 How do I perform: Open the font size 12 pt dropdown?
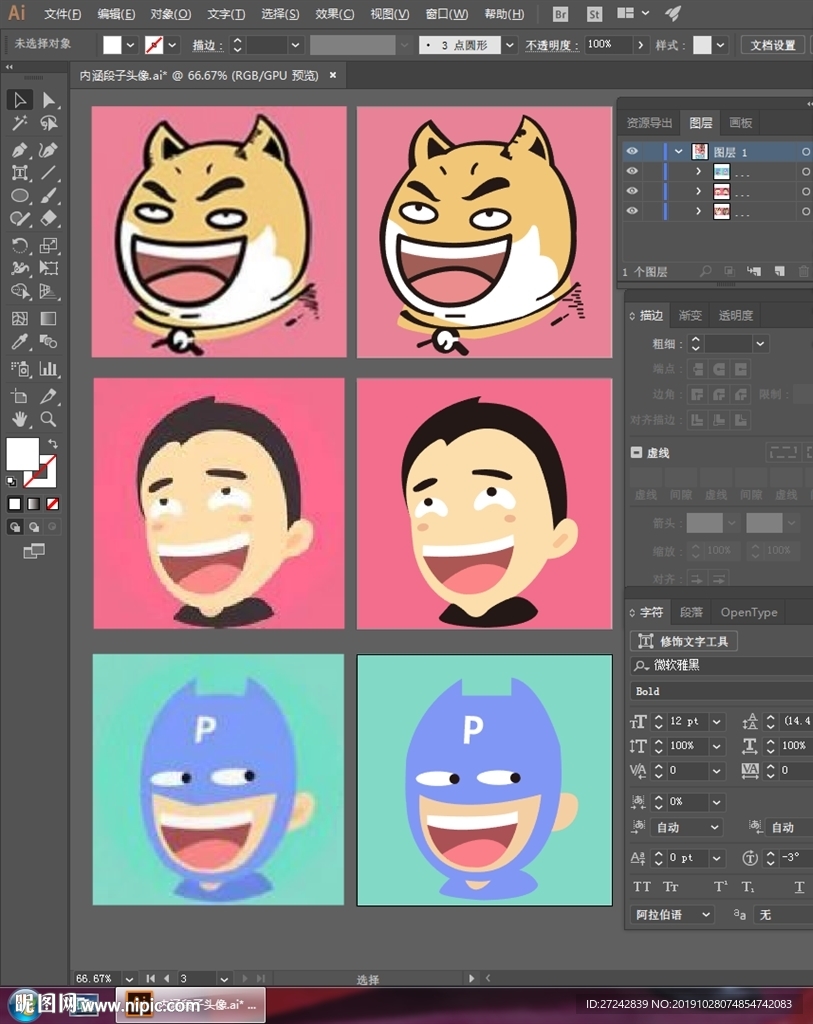pos(718,721)
